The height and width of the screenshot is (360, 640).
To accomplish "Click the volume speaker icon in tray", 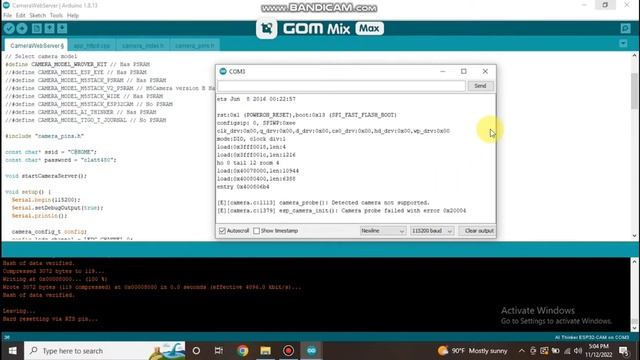I will [578, 351].
